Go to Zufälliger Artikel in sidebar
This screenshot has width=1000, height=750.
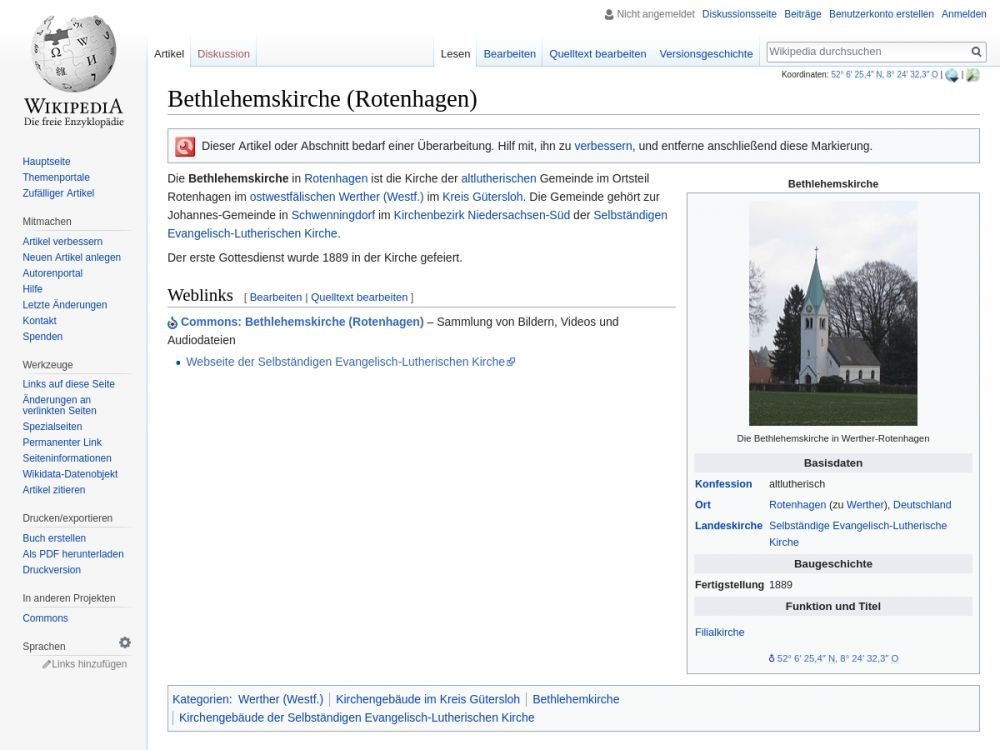[x=58, y=193]
